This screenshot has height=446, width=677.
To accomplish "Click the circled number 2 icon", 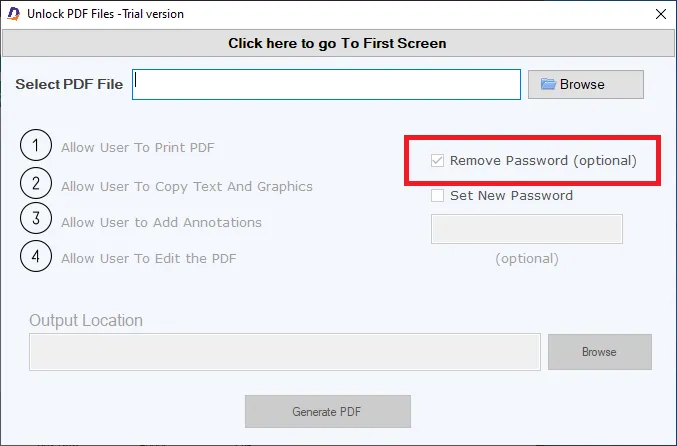I will click(x=36, y=183).
